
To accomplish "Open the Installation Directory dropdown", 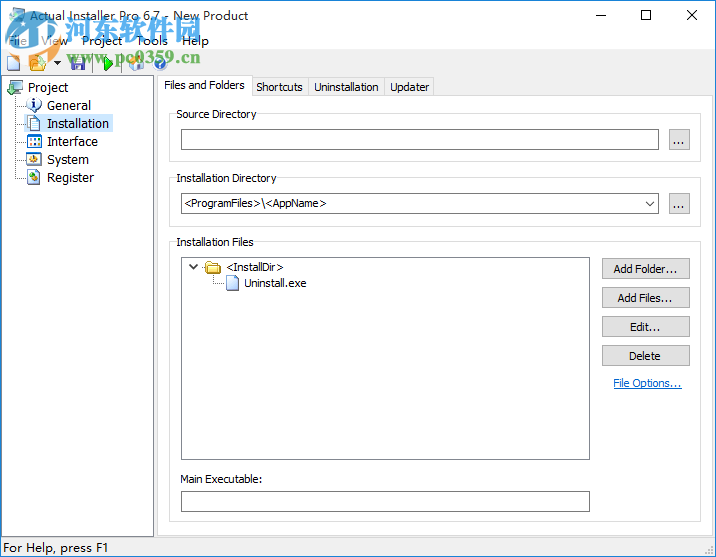I will [650, 204].
